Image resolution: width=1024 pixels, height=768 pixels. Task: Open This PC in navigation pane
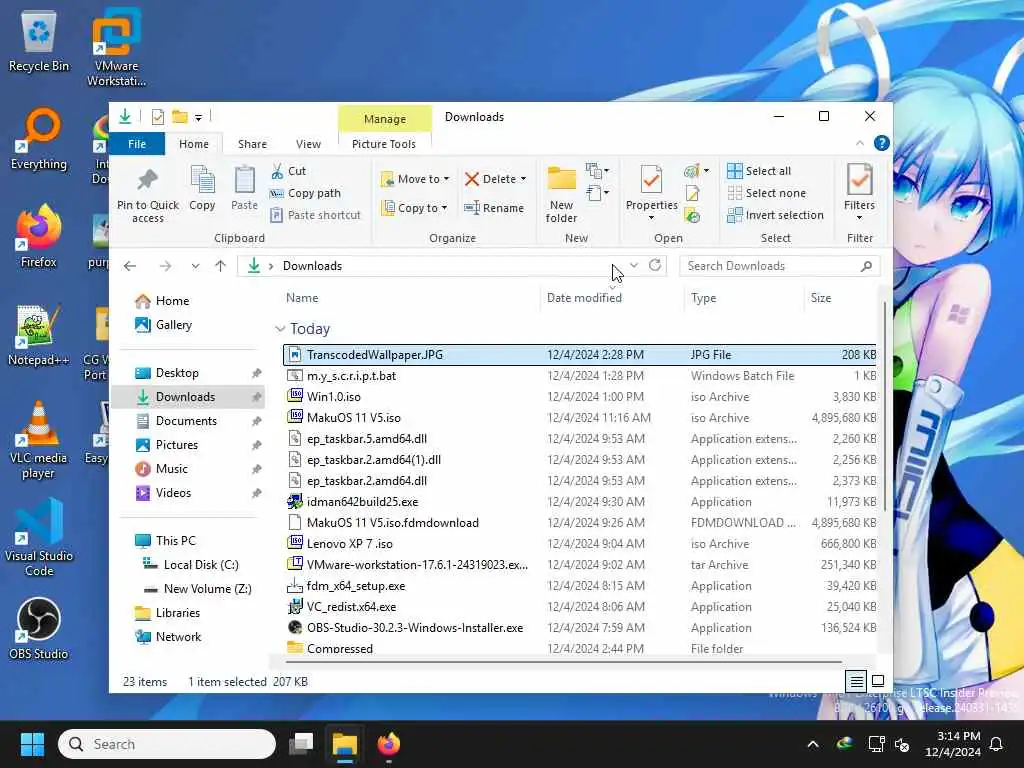pos(166,541)
